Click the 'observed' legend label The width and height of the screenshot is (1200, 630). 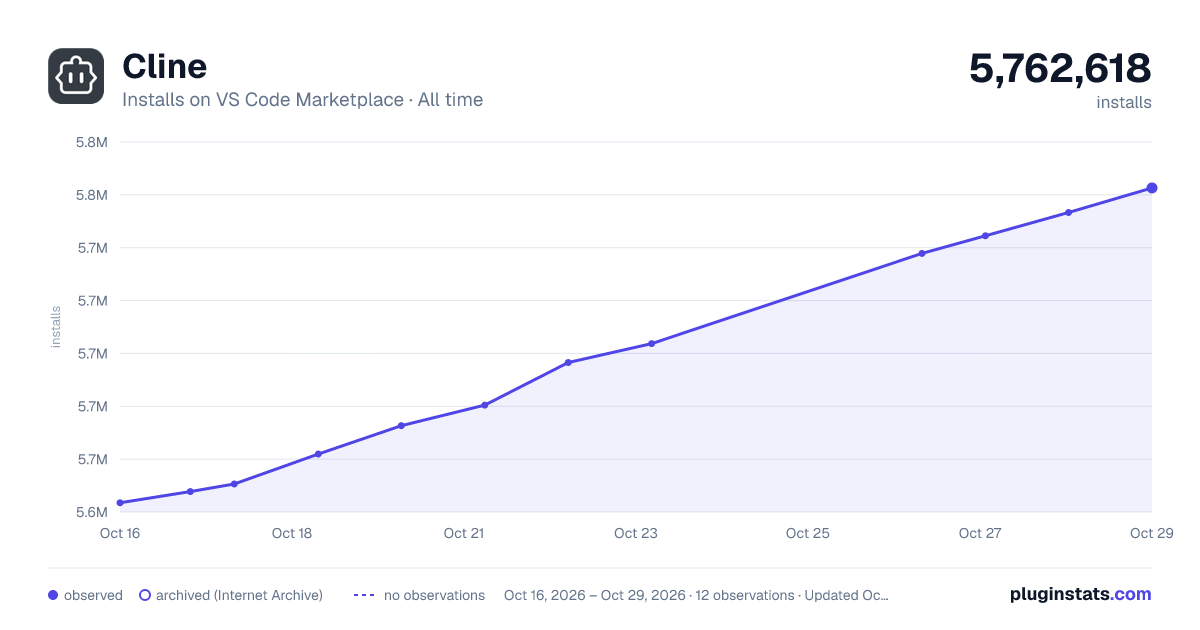click(93, 595)
